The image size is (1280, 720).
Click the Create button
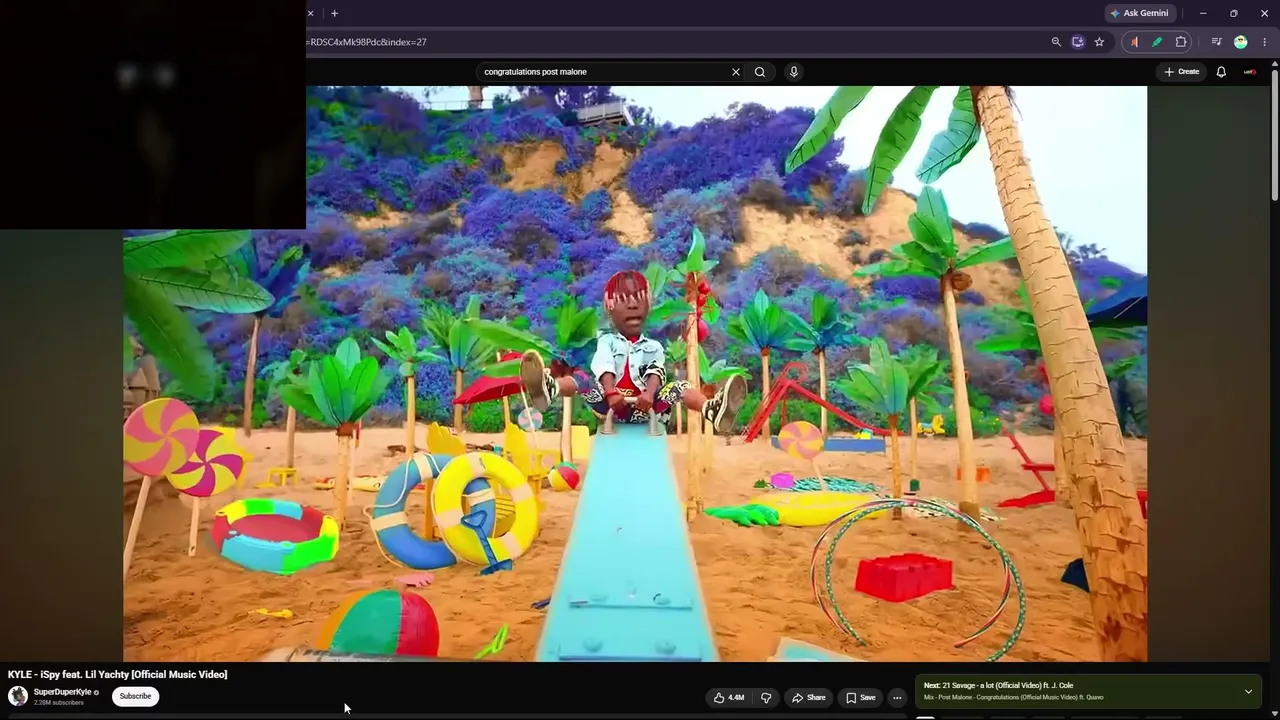tap(1182, 72)
